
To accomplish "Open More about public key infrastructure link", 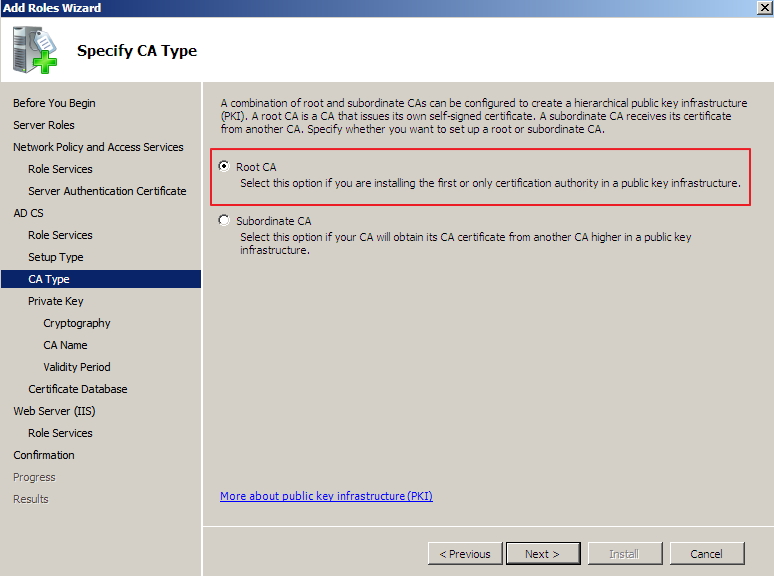I will (326, 496).
